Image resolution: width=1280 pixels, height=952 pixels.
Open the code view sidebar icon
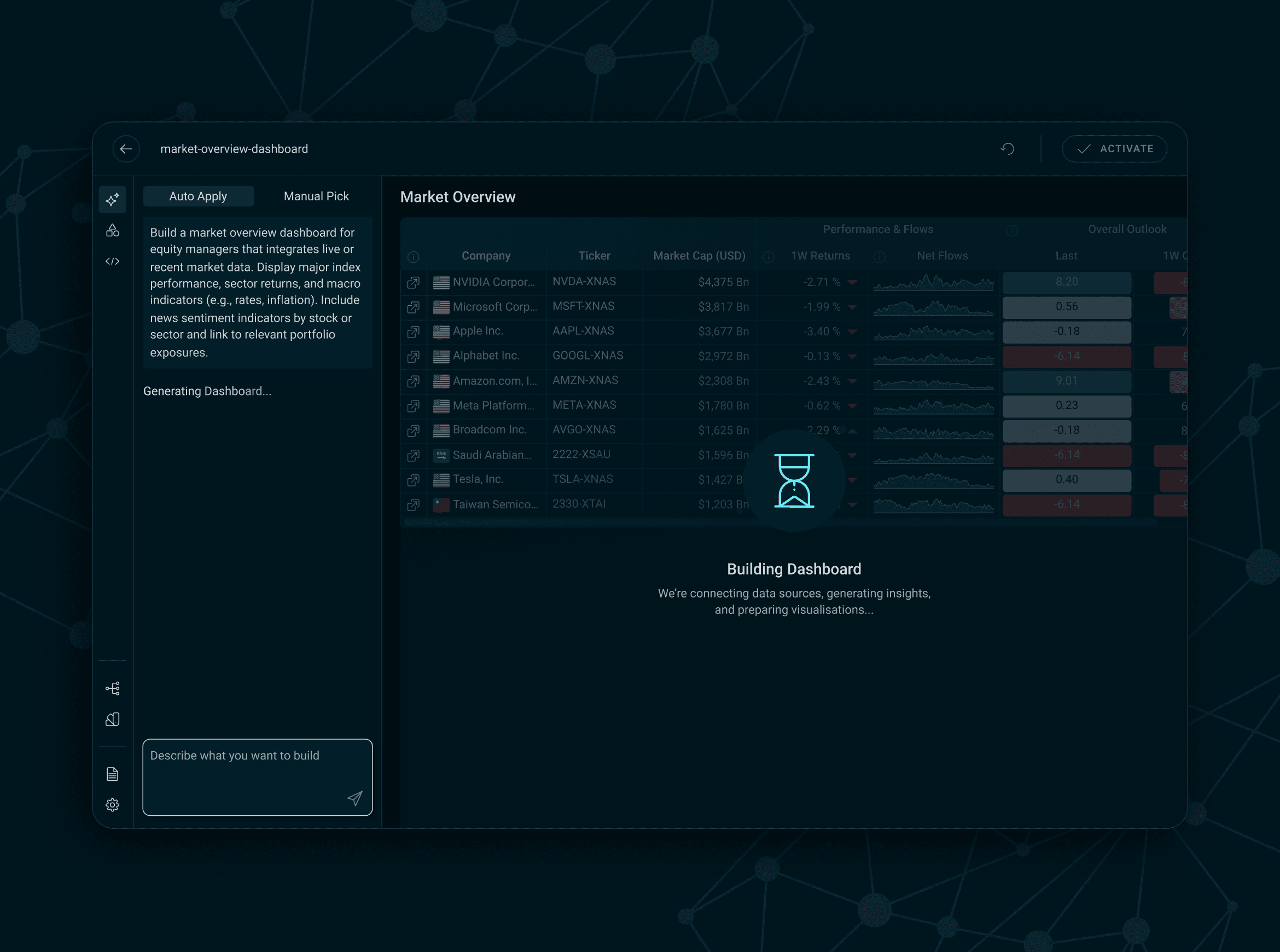[x=112, y=262]
